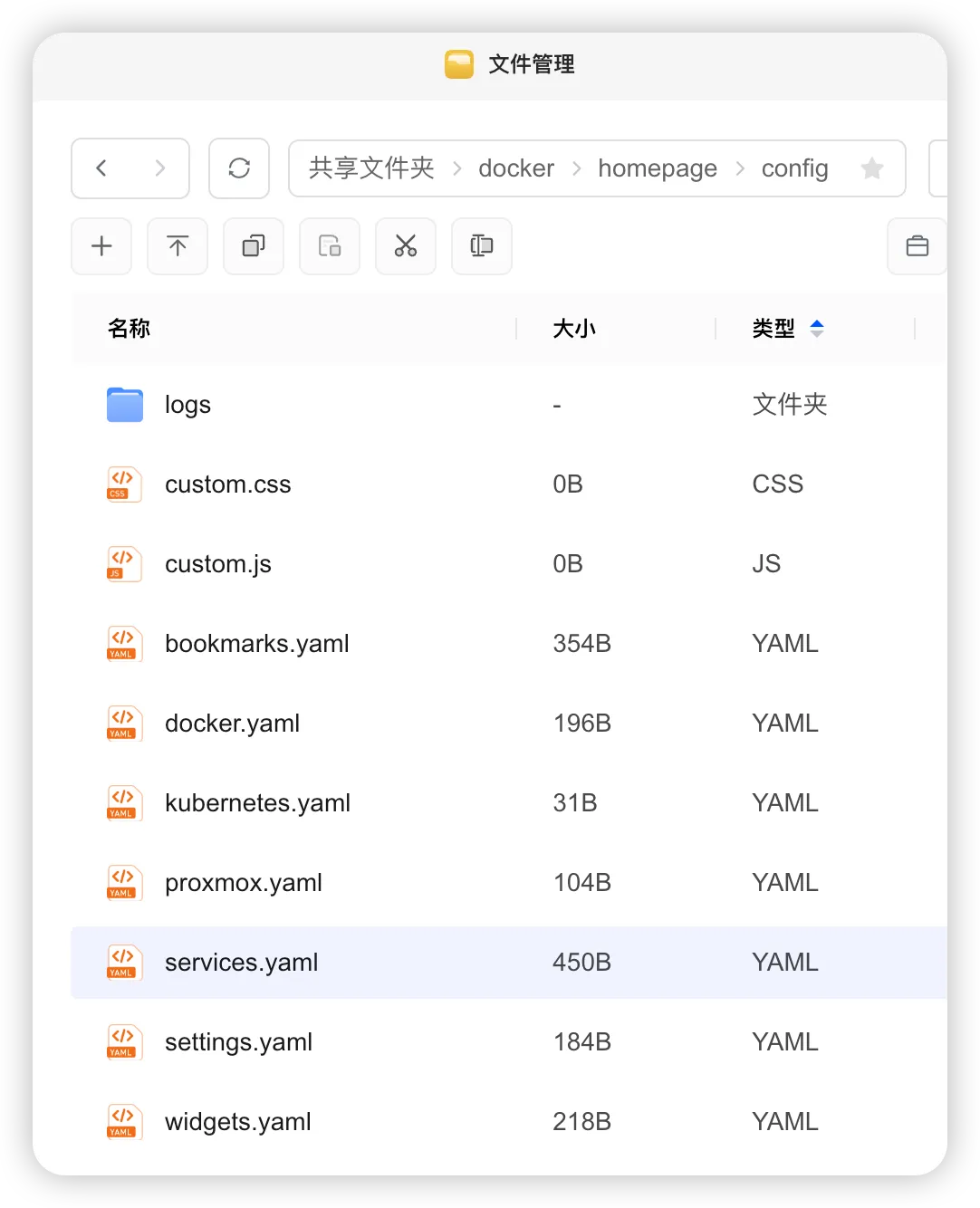
Task: Navigate to docker in the breadcrumb
Action: point(516,168)
